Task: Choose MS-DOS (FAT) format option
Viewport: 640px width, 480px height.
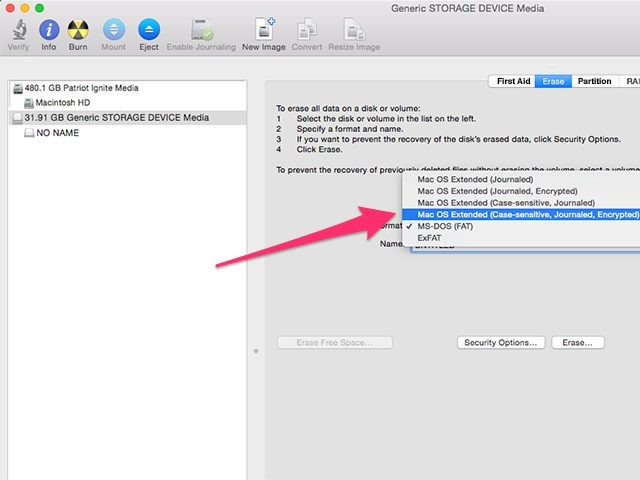Action: click(x=521, y=227)
